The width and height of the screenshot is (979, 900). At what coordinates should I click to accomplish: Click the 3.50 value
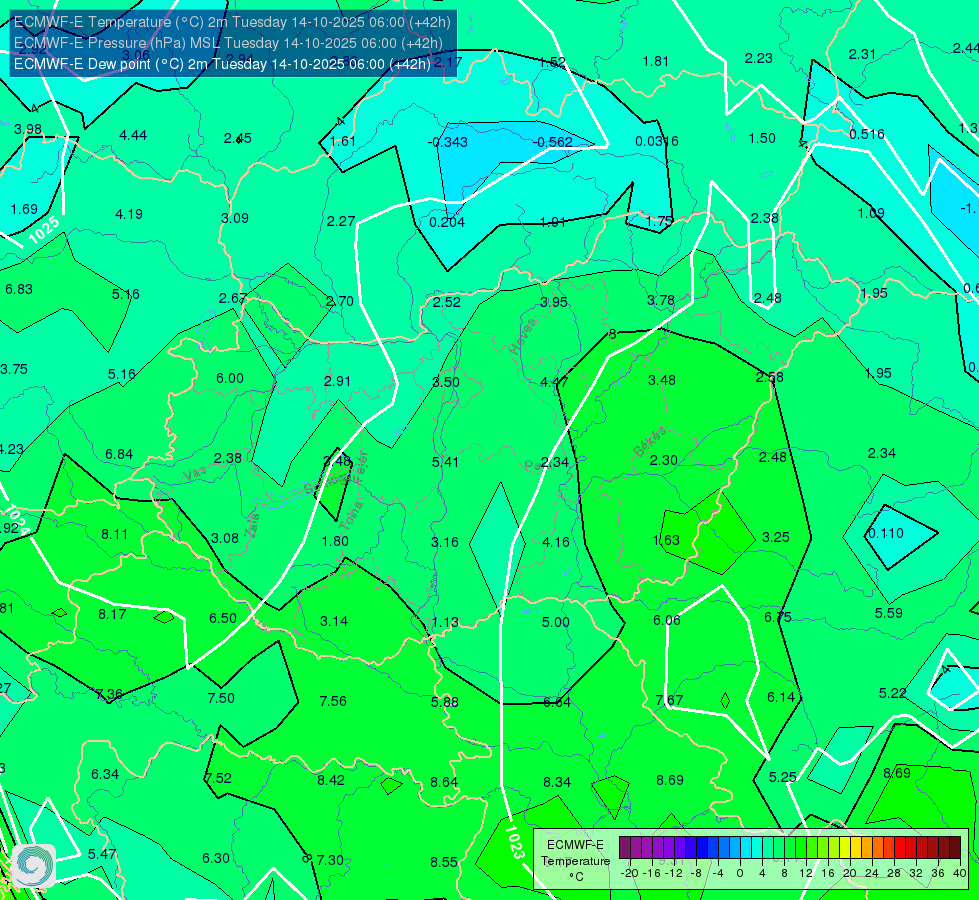click(446, 382)
